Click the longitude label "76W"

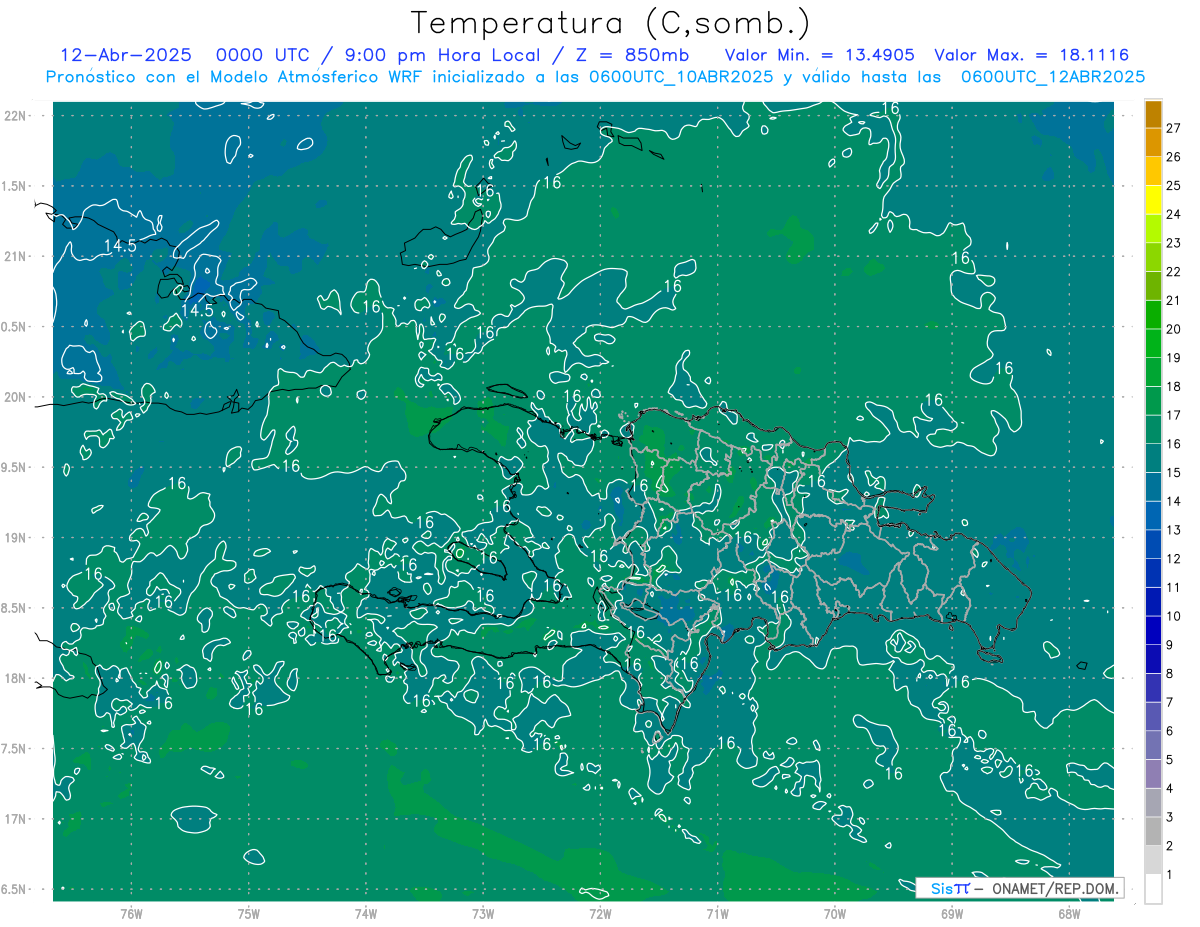tap(131, 913)
